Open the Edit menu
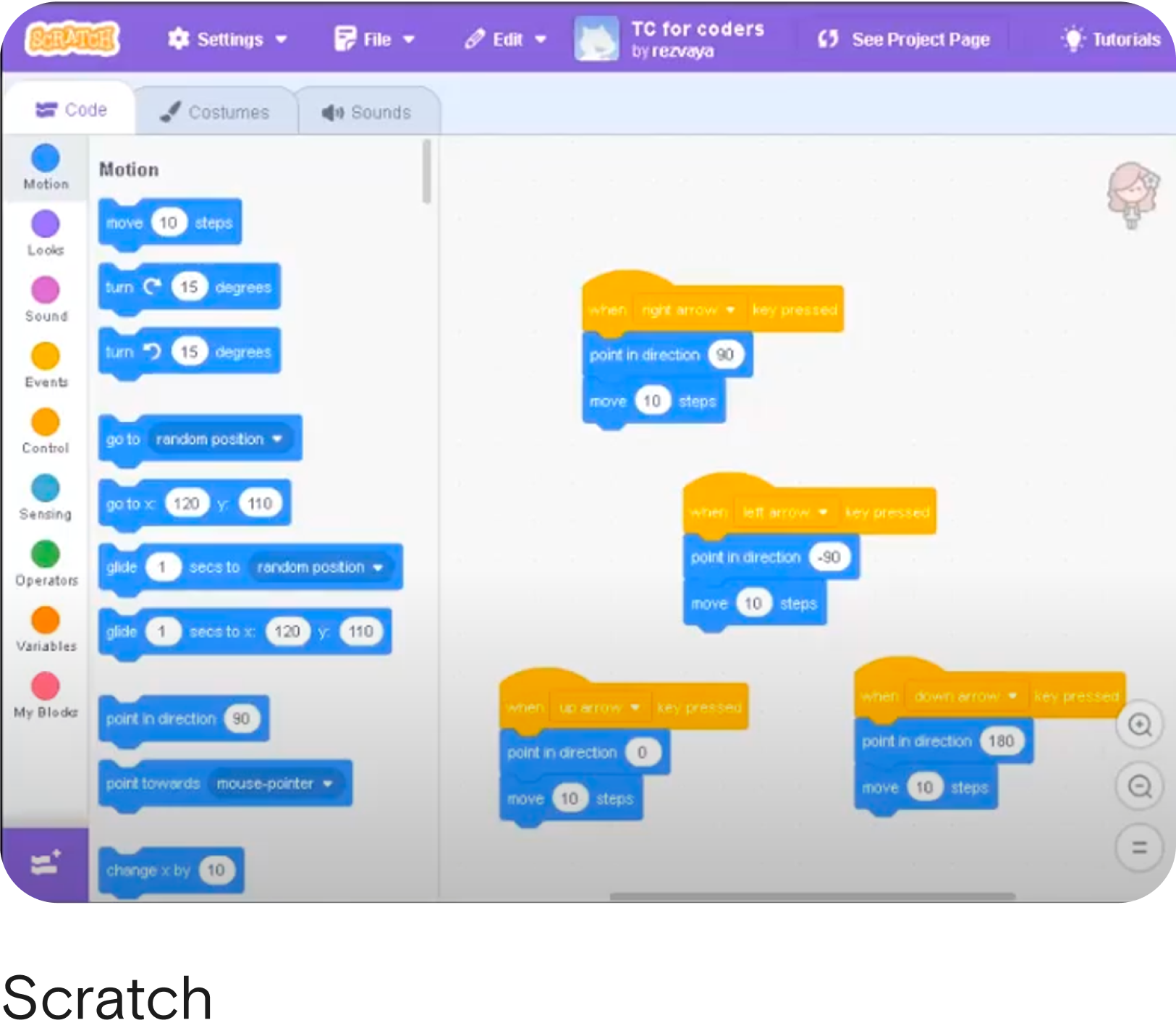This screenshot has height=1036, width=1176. pyautogui.click(x=505, y=39)
